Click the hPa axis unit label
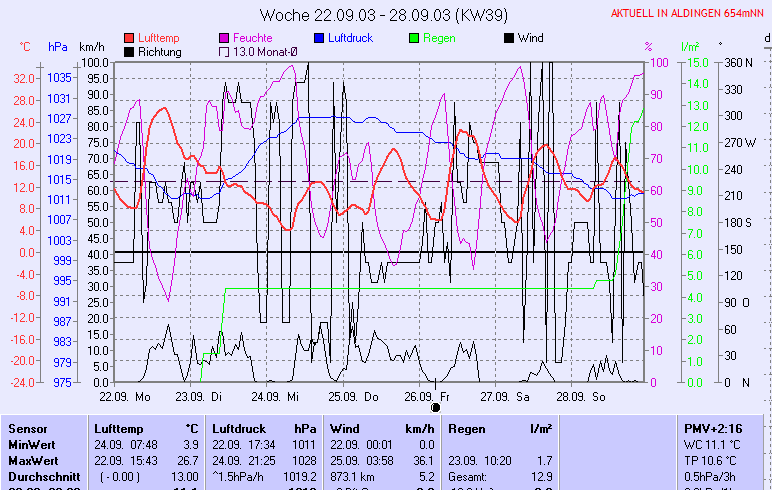This screenshot has height=490, width=772. pos(58,46)
